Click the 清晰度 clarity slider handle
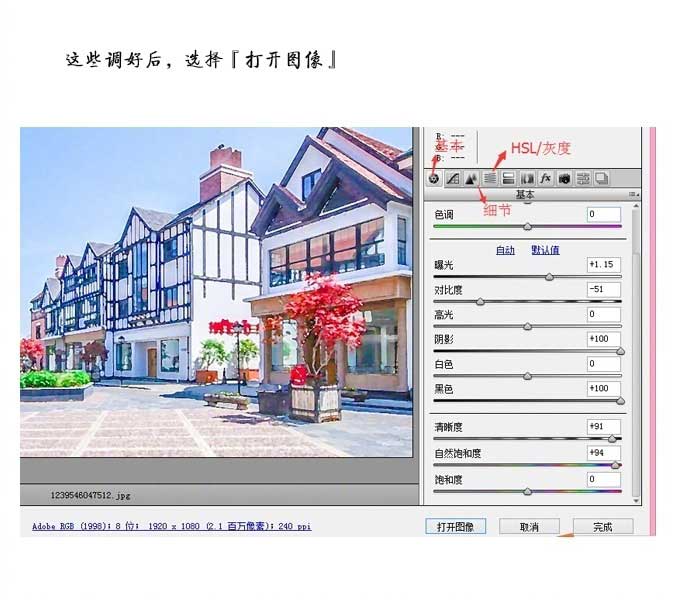 612,439
